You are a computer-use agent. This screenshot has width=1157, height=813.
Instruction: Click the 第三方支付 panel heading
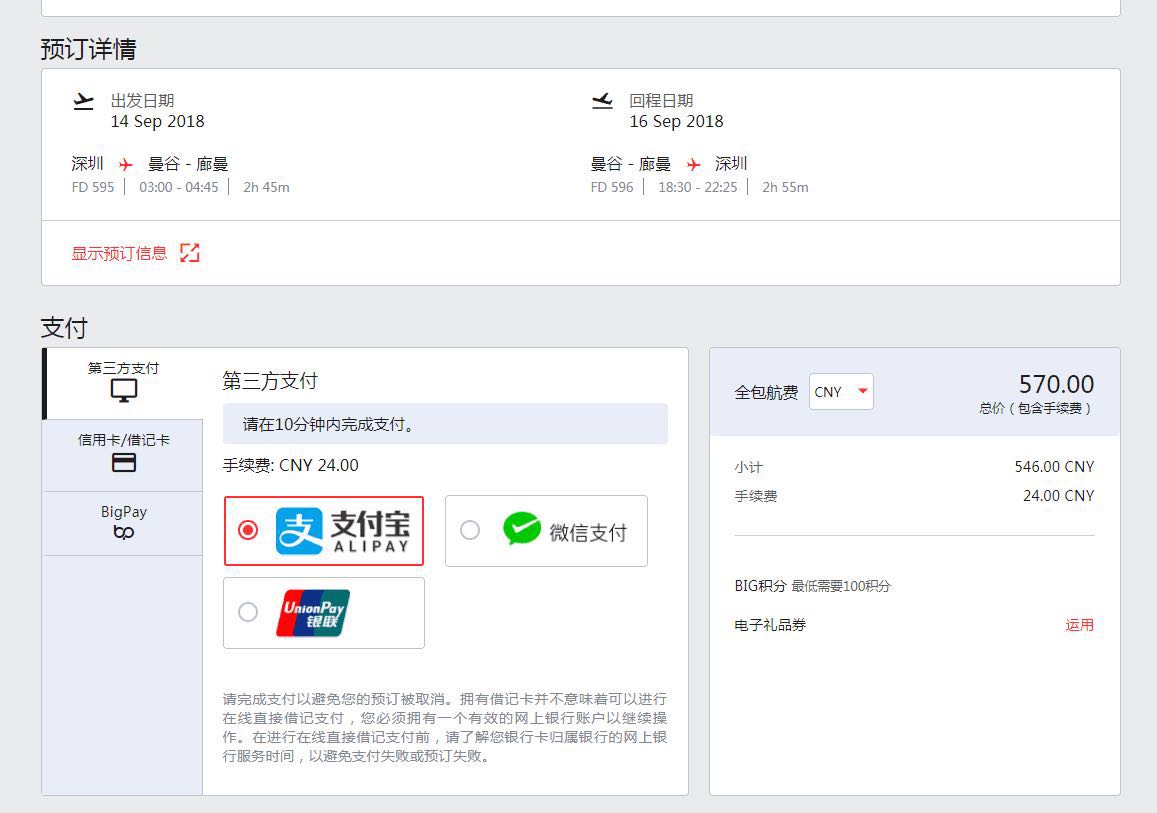[270, 381]
